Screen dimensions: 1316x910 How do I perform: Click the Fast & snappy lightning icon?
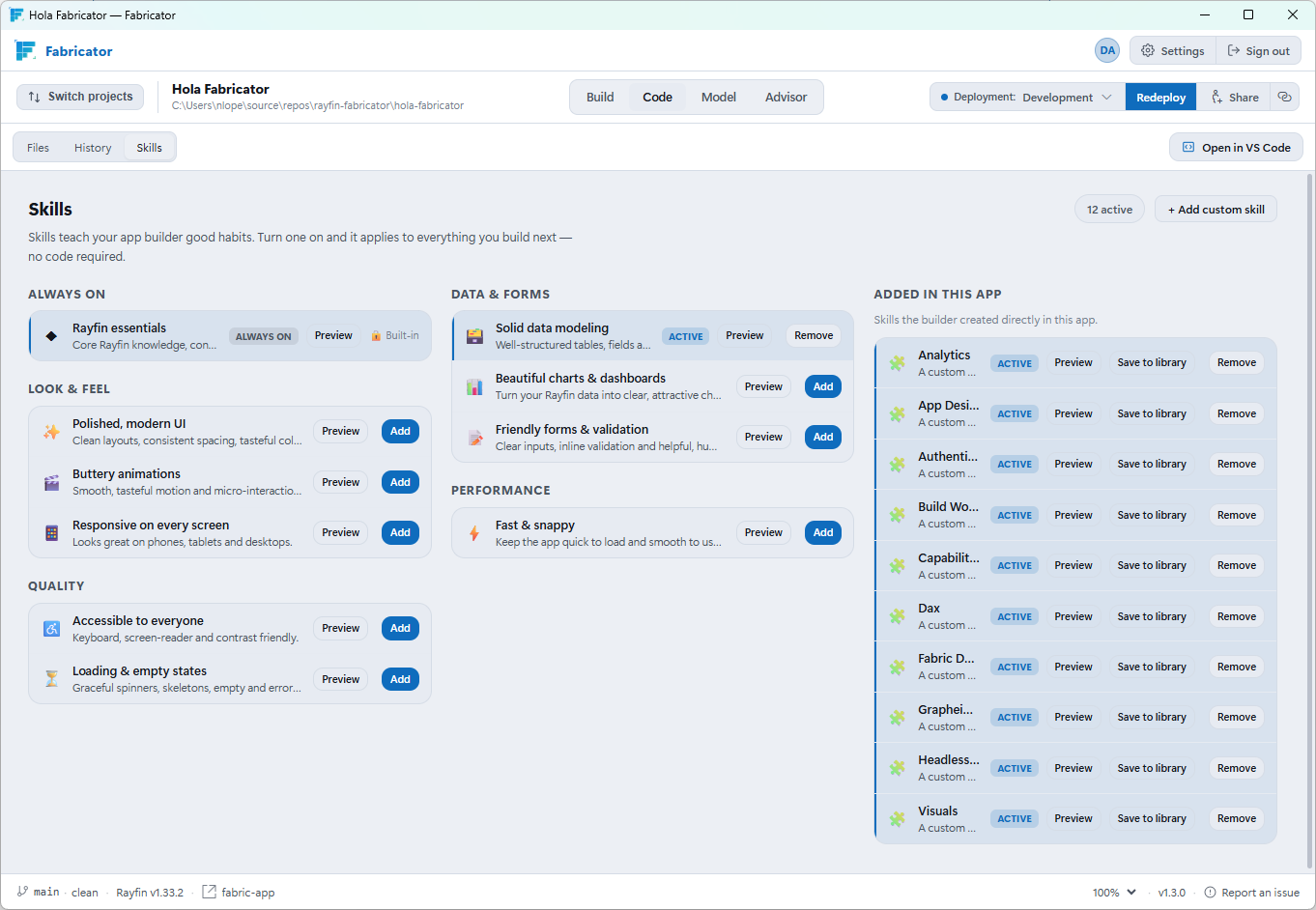point(474,533)
